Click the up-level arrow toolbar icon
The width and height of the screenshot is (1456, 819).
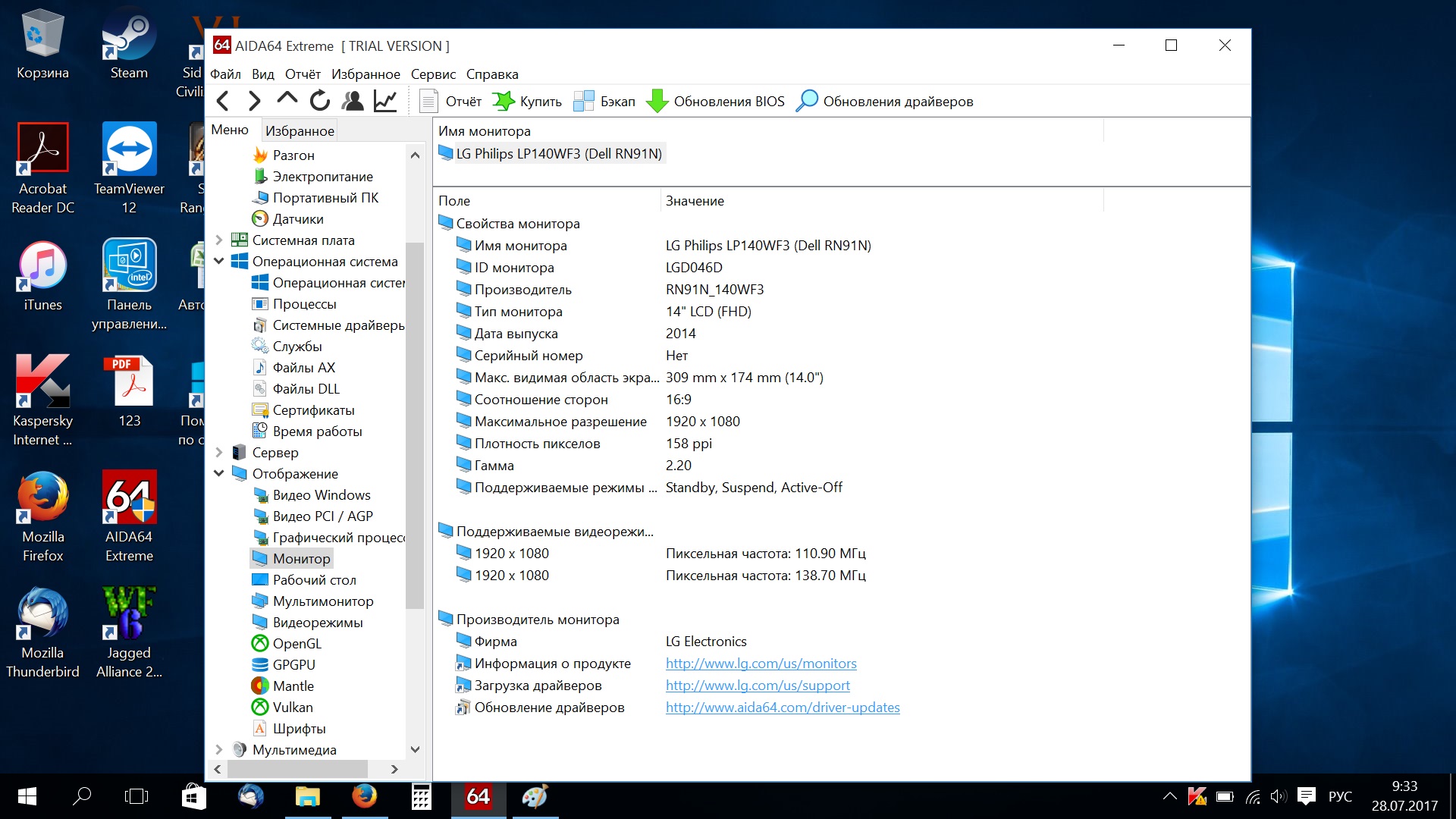tap(287, 99)
